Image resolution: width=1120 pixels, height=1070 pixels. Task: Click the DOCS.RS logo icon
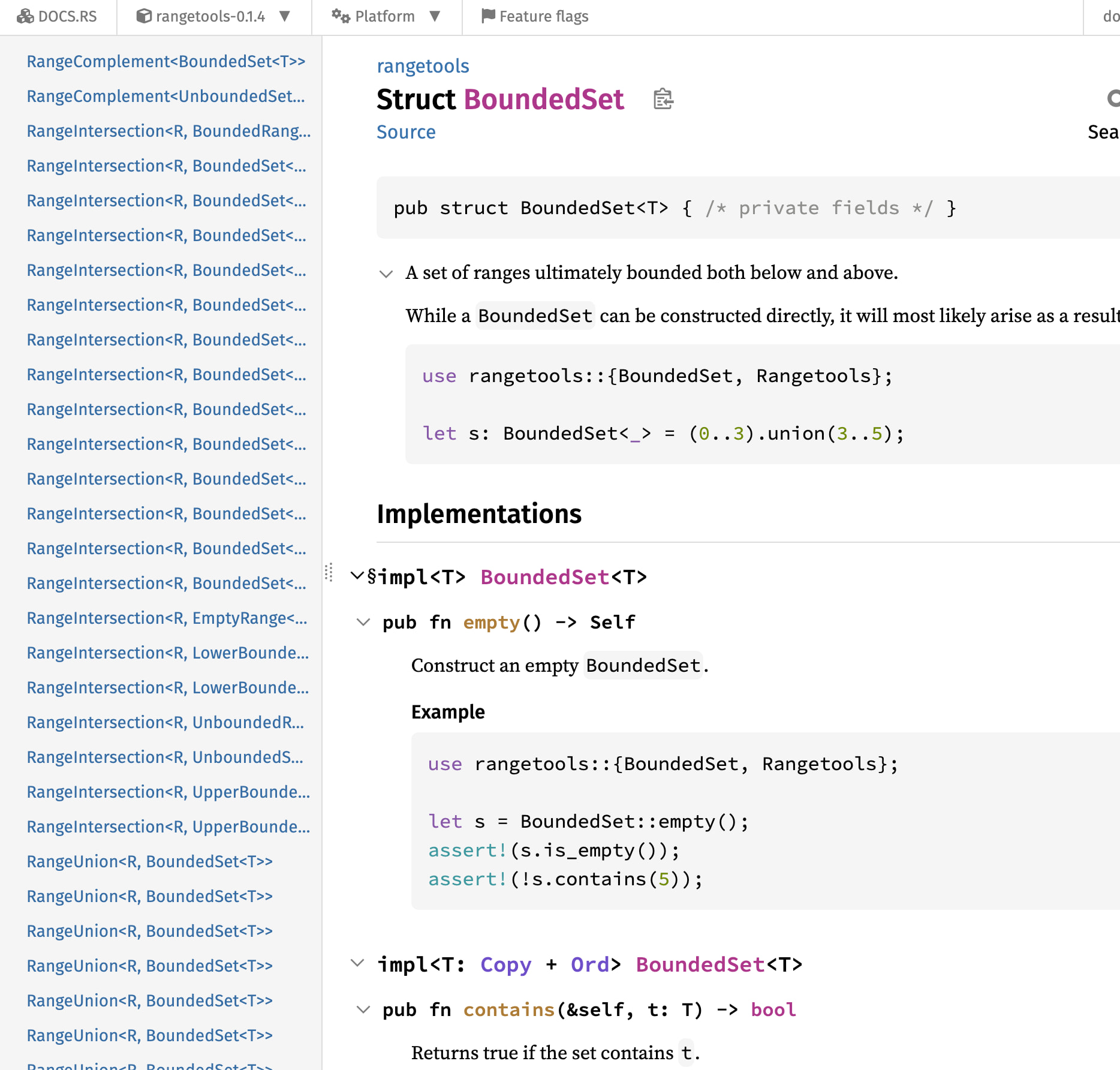point(24,16)
